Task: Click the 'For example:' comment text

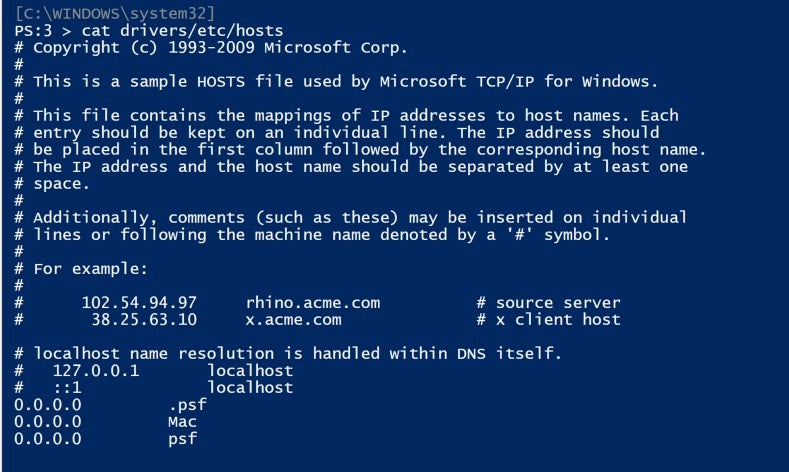Action: pos(90,269)
